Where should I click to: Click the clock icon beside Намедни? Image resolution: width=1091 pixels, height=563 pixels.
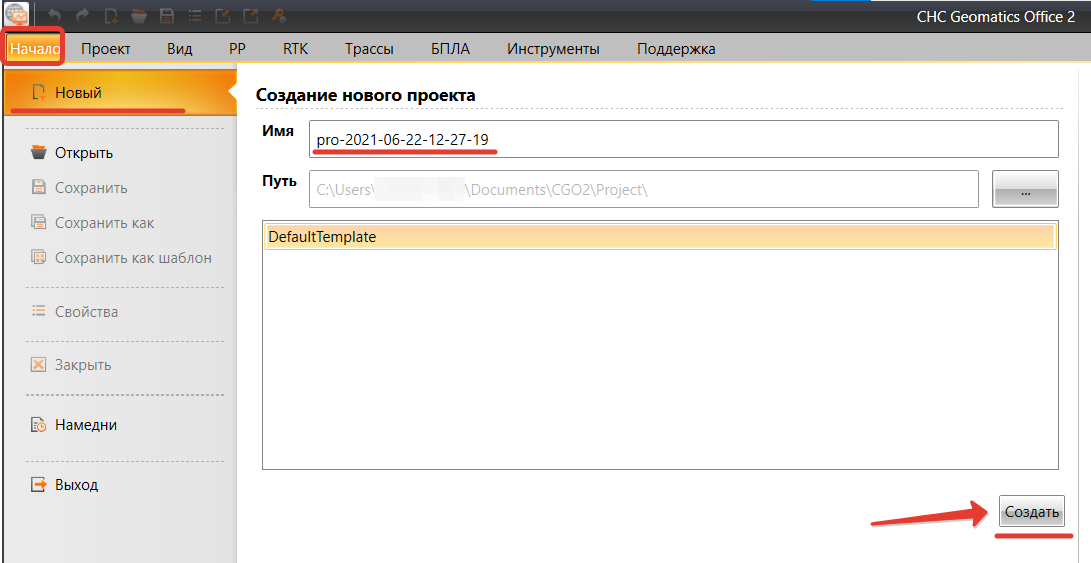[x=39, y=425]
